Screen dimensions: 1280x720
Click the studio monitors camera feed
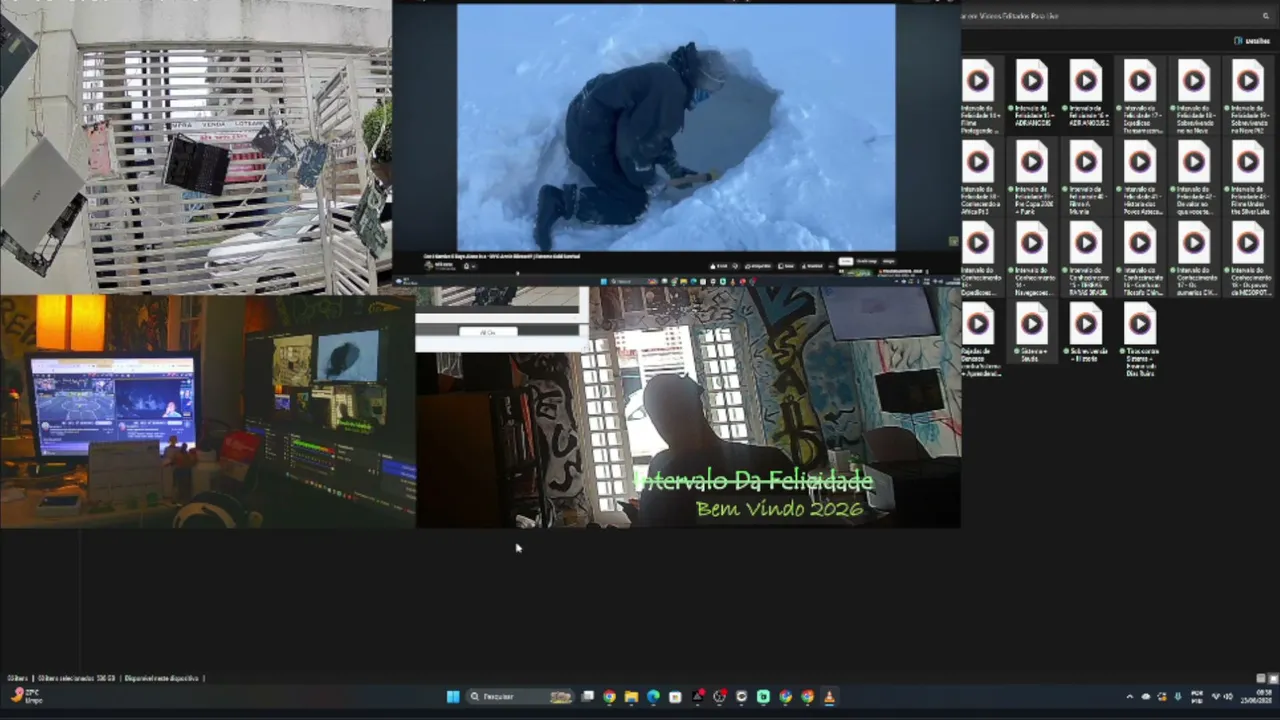click(x=207, y=411)
